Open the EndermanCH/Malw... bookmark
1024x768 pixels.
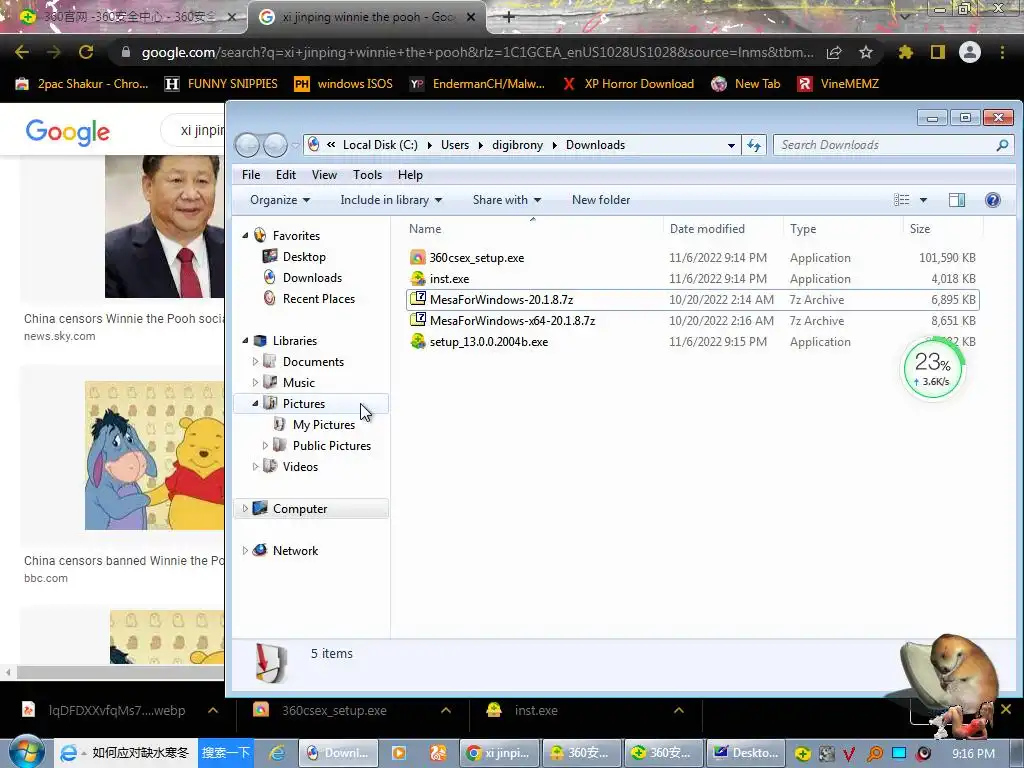477,84
